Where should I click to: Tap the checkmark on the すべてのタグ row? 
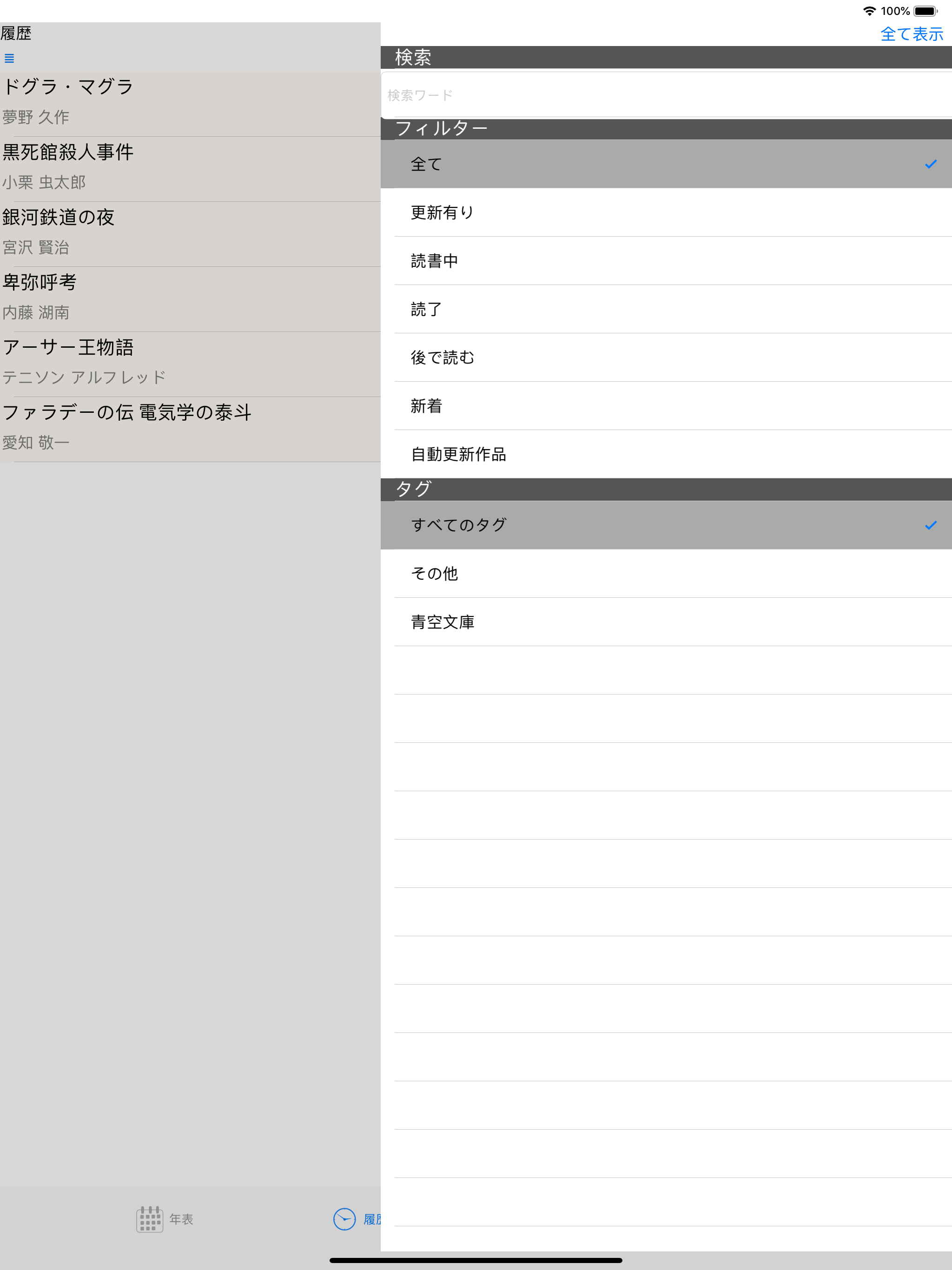(931, 525)
